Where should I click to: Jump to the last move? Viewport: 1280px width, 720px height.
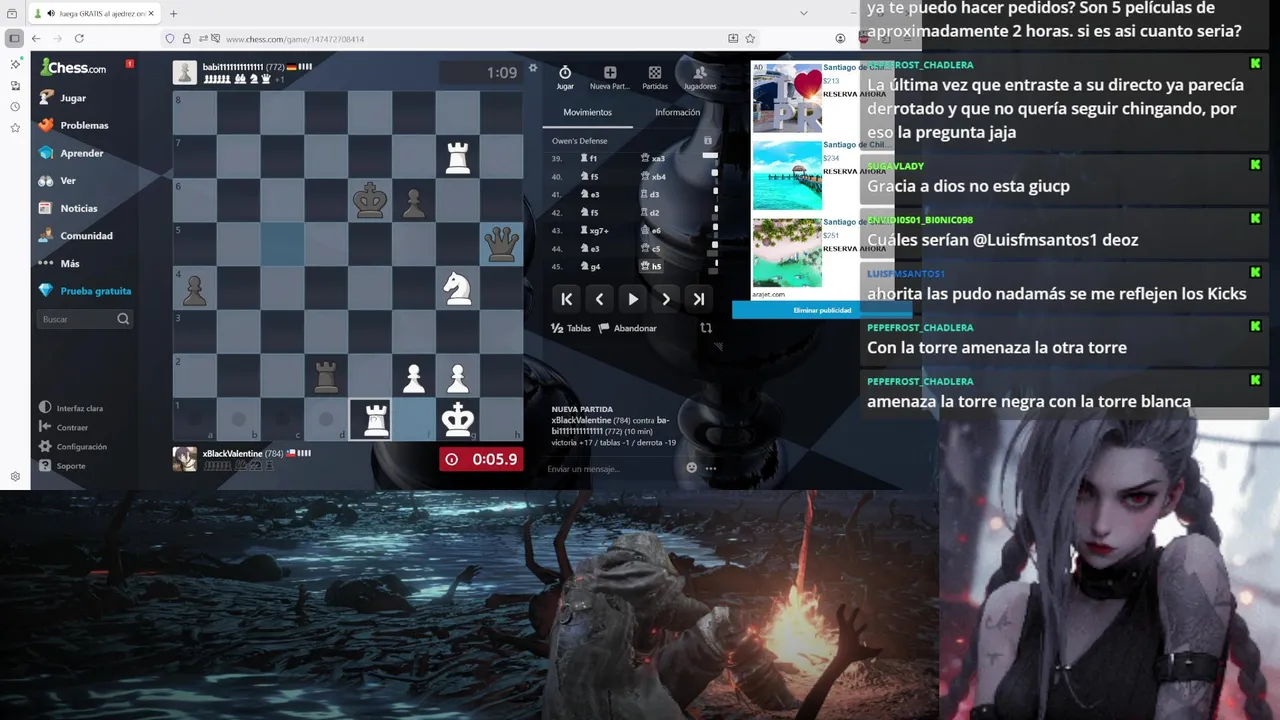pos(699,299)
